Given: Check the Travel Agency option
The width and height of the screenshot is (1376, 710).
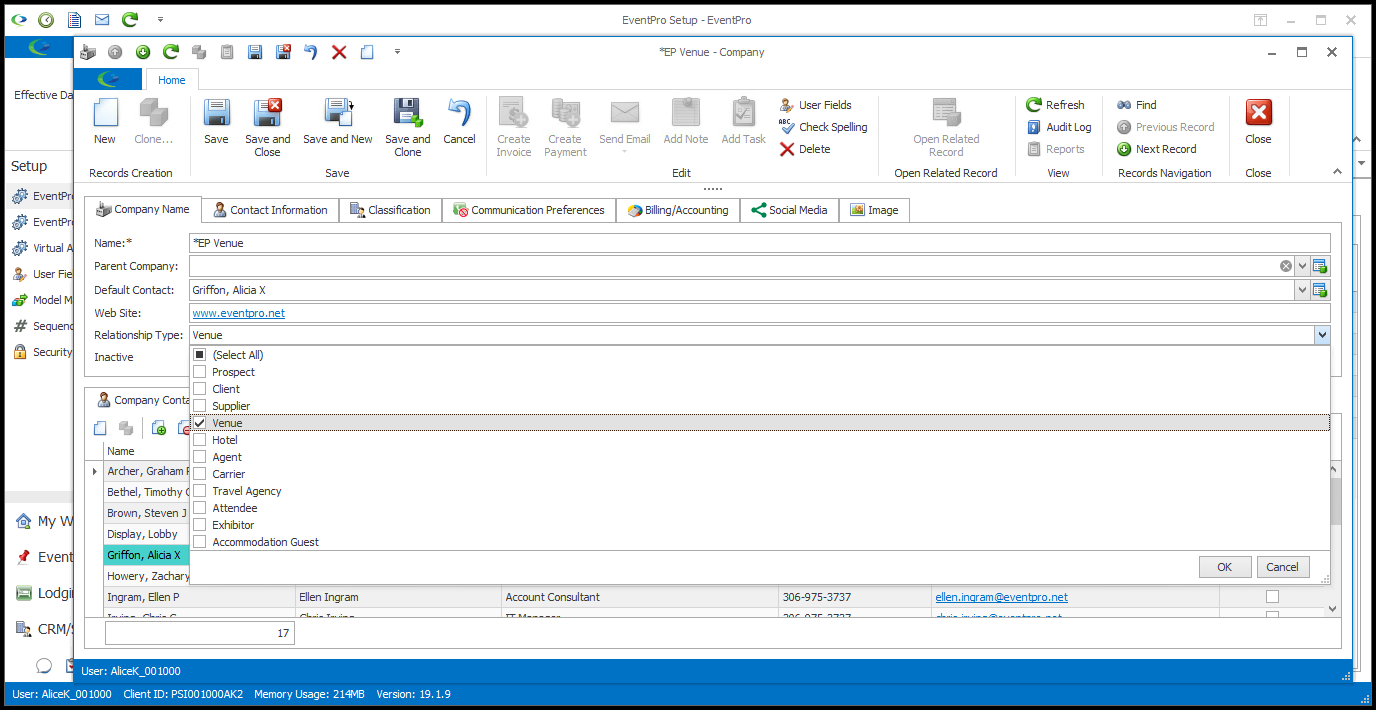Looking at the screenshot, I should tap(200, 491).
